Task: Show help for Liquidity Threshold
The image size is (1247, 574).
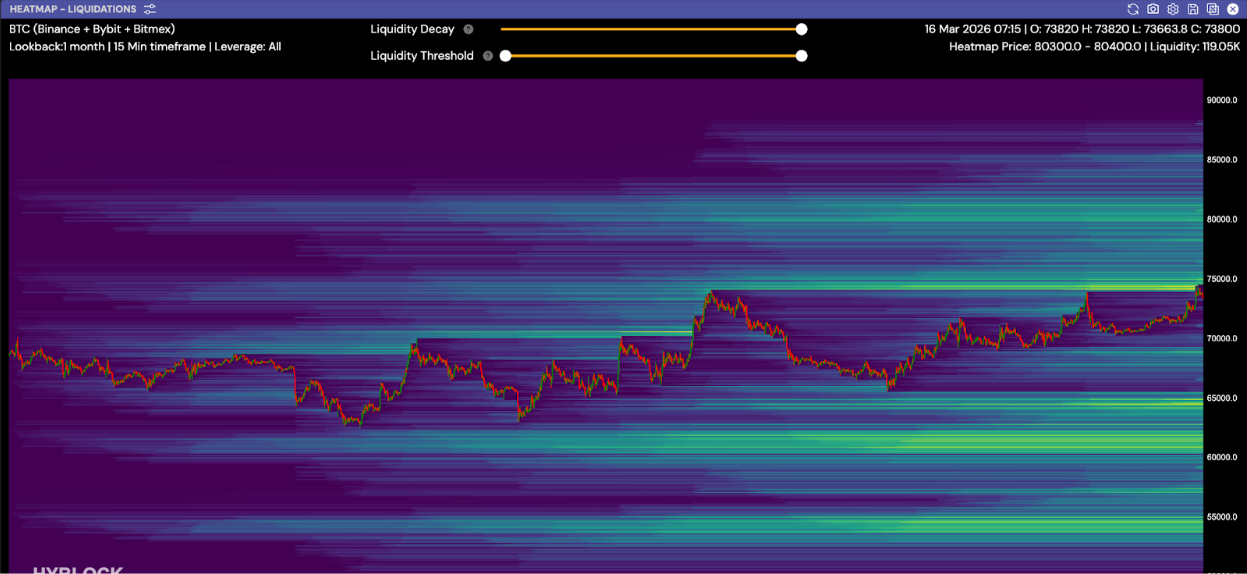Action: (488, 56)
